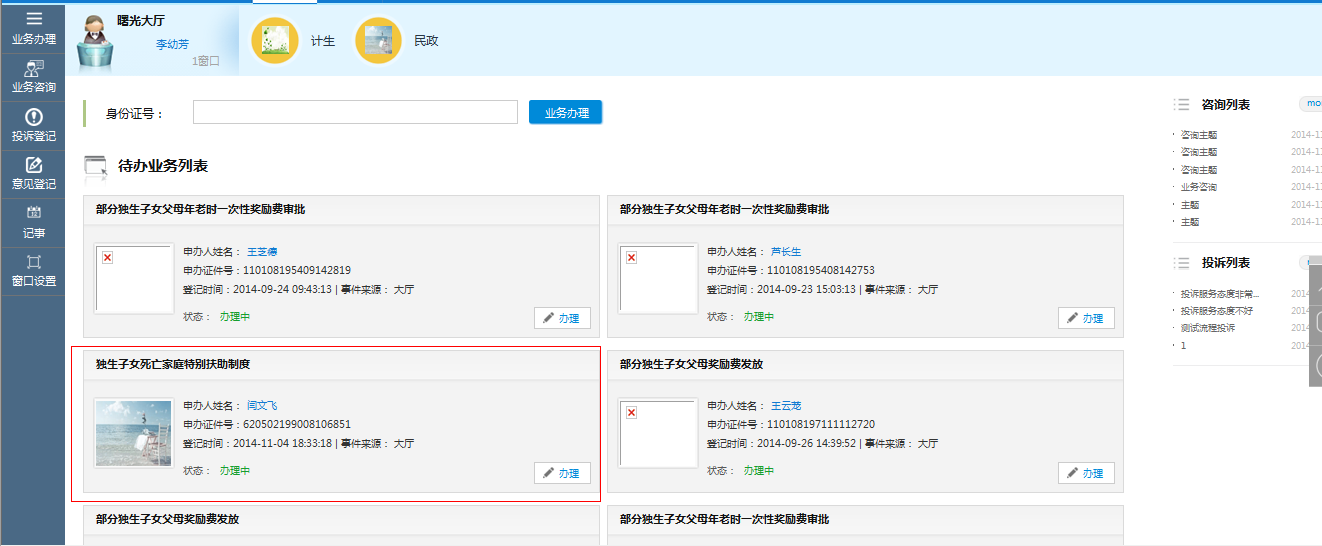Select the 计生 department icon

pyautogui.click(x=275, y=41)
